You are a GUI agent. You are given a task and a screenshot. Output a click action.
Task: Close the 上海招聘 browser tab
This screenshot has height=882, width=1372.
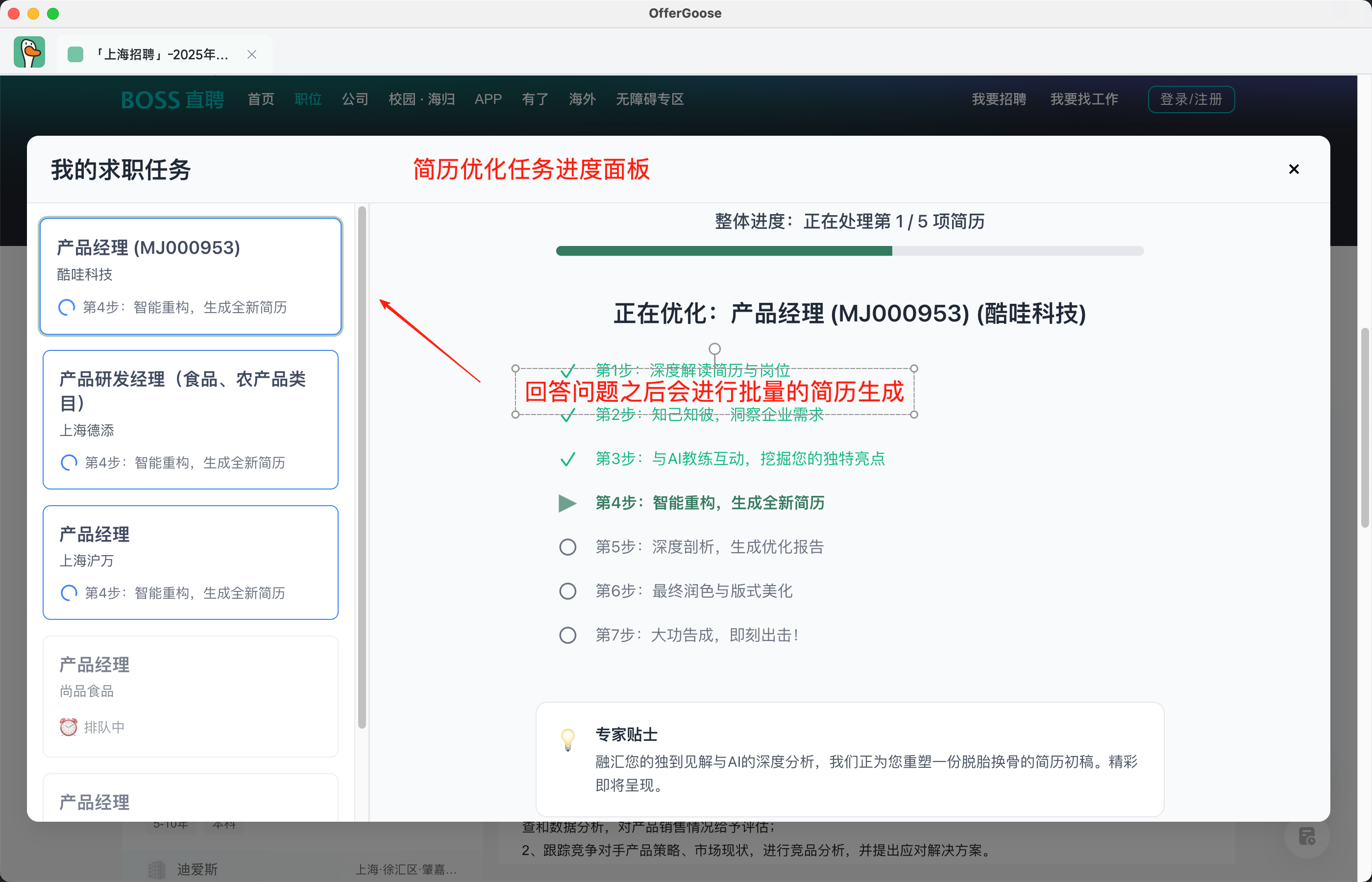(x=251, y=54)
